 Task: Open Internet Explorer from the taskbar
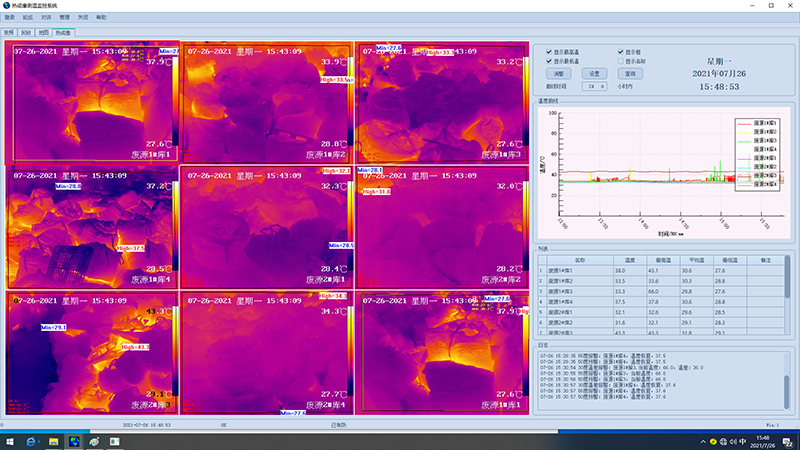tap(31, 441)
